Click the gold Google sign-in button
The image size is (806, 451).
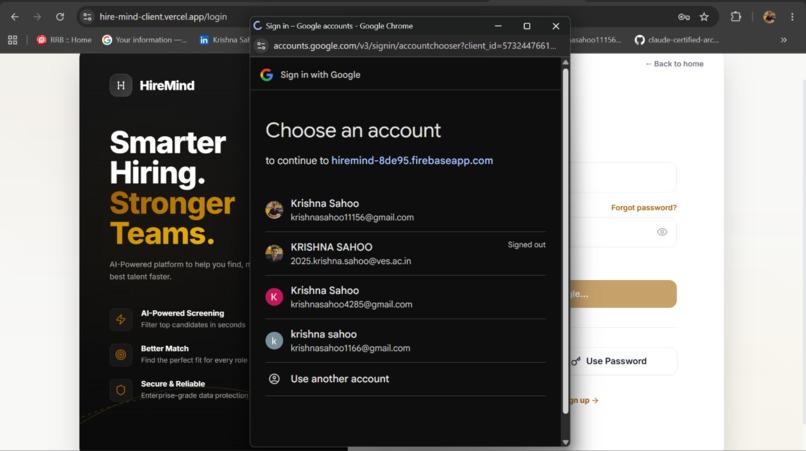[x=624, y=294]
